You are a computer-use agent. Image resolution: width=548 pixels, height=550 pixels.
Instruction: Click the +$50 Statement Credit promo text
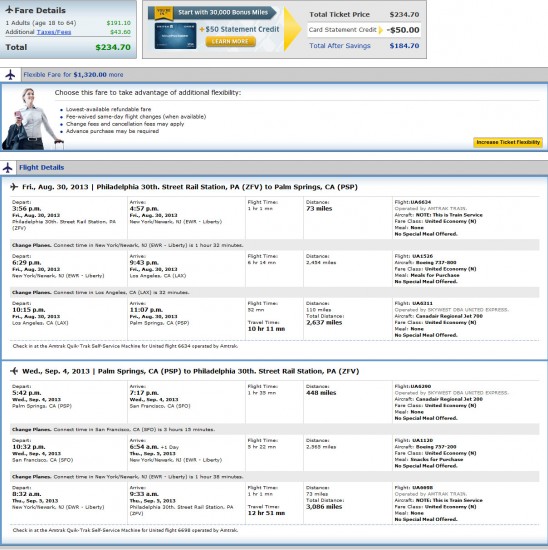point(240,29)
